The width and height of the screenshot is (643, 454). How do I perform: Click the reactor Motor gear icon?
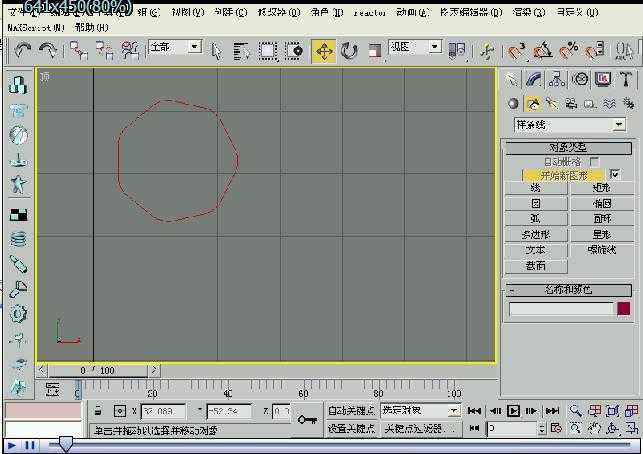[x=18, y=313]
